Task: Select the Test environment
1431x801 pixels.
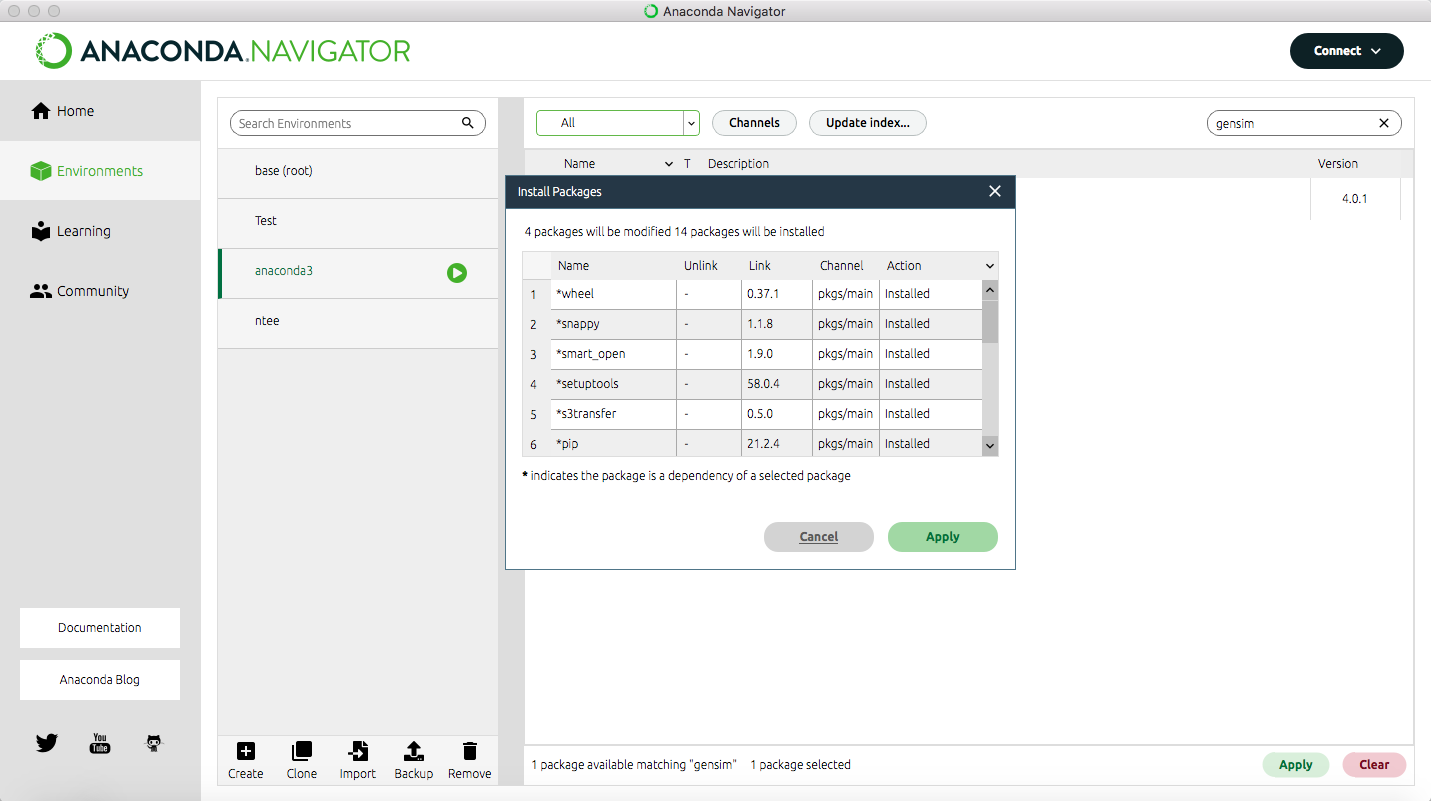Action: [x=358, y=222]
